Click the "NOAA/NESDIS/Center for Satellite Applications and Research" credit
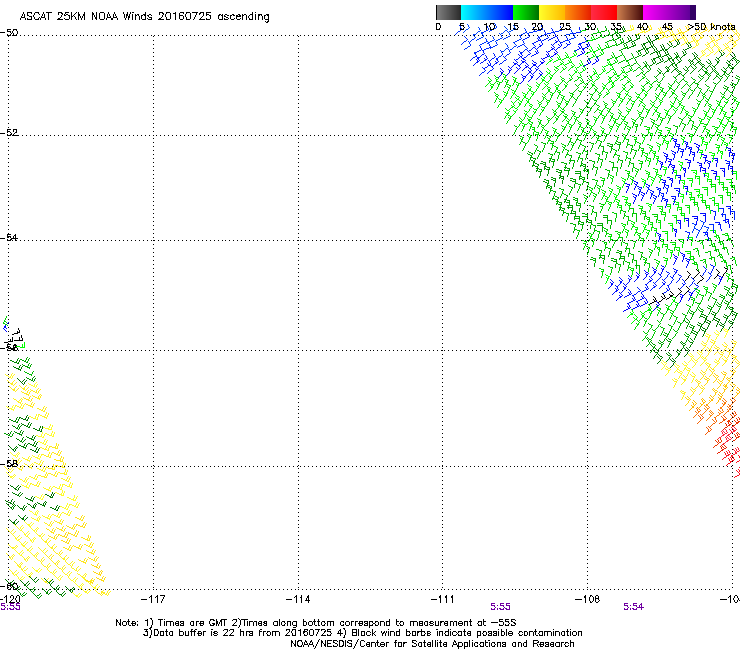 tap(432, 644)
